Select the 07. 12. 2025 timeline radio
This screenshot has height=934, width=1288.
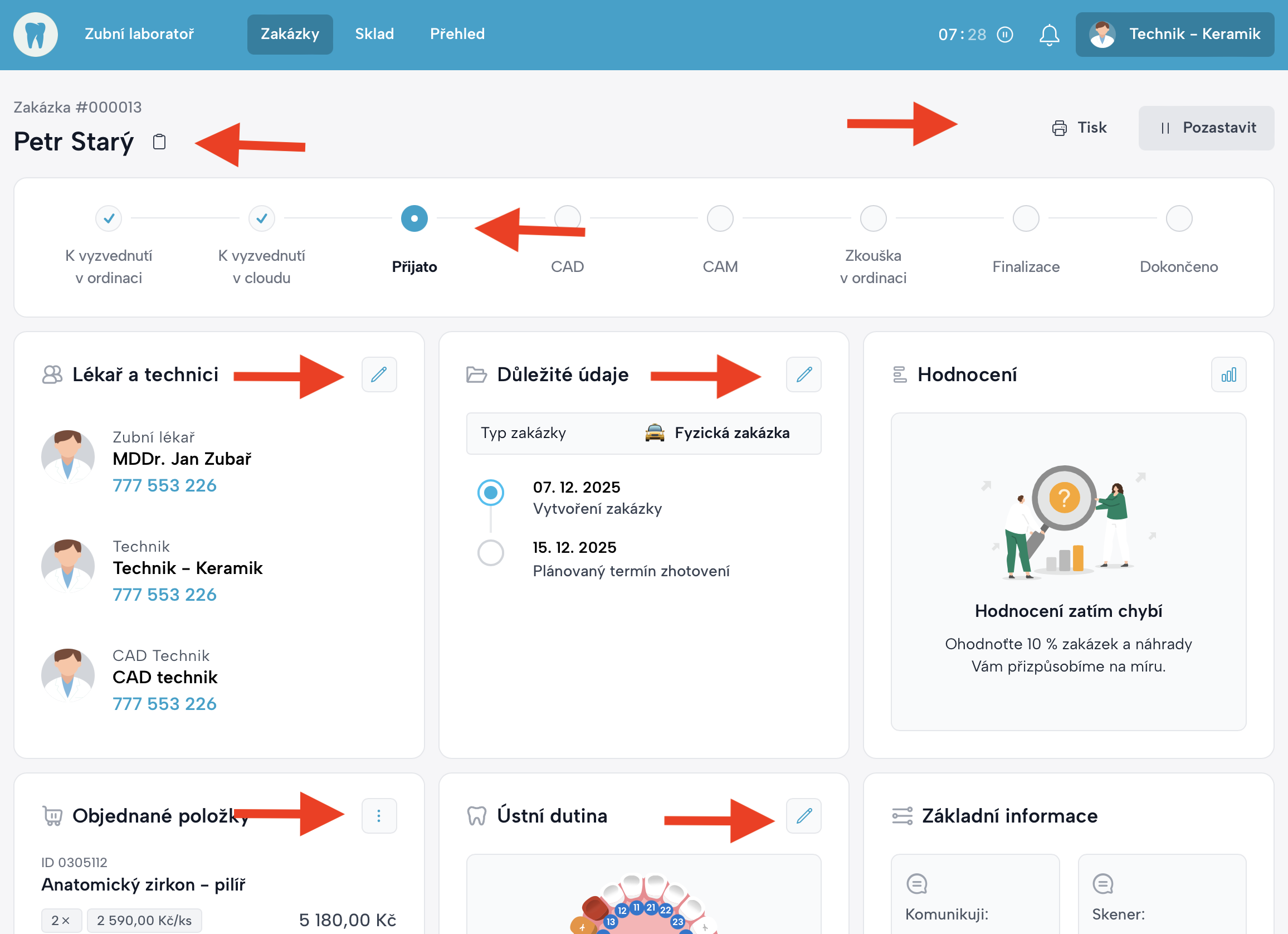490,493
